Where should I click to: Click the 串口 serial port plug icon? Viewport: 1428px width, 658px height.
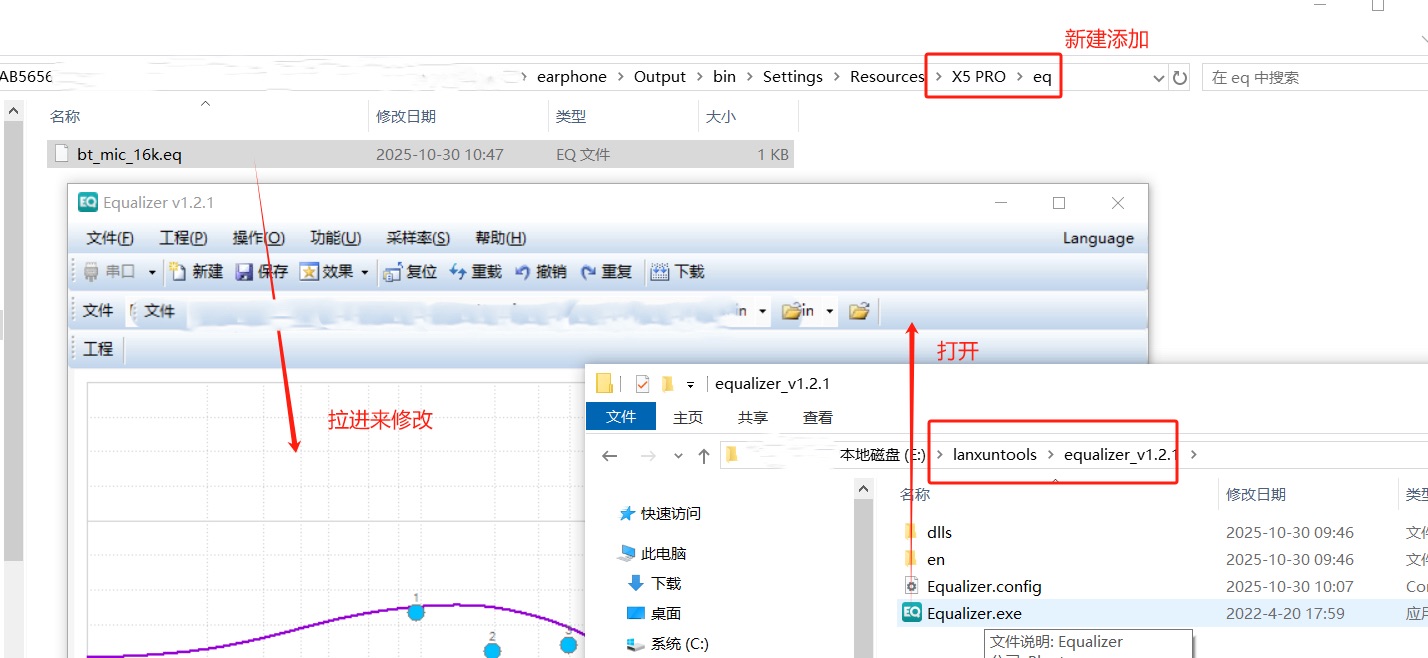[91, 271]
